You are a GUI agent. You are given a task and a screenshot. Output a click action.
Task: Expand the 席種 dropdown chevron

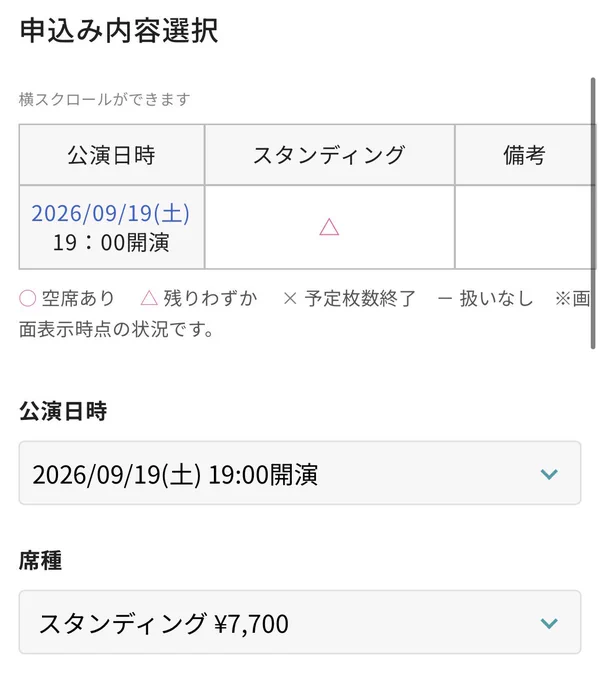tap(549, 623)
